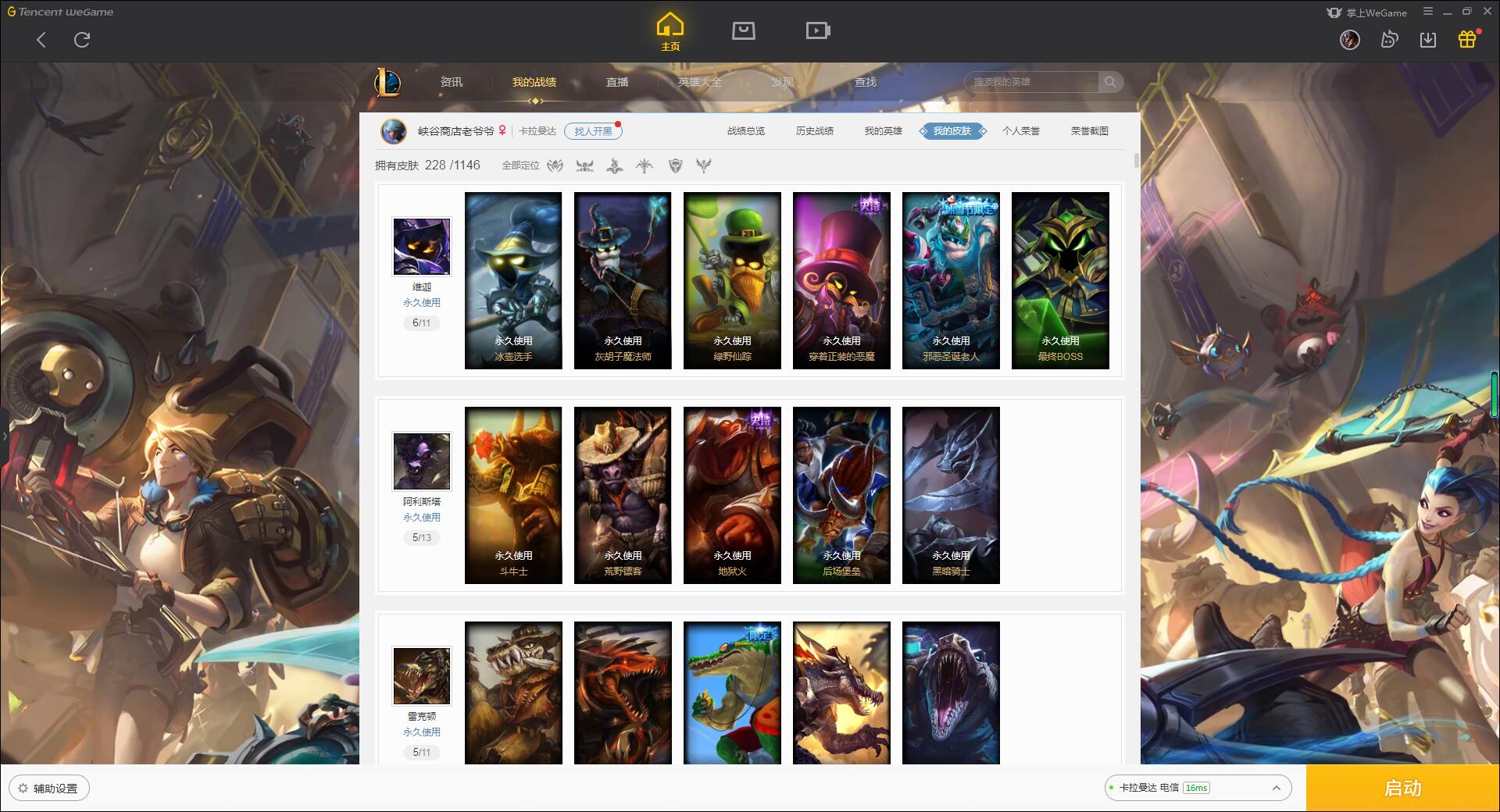Click the 阿利斯塔 champion portrait
The width and height of the screenshot is (1500, 812).
pos(422,461)
